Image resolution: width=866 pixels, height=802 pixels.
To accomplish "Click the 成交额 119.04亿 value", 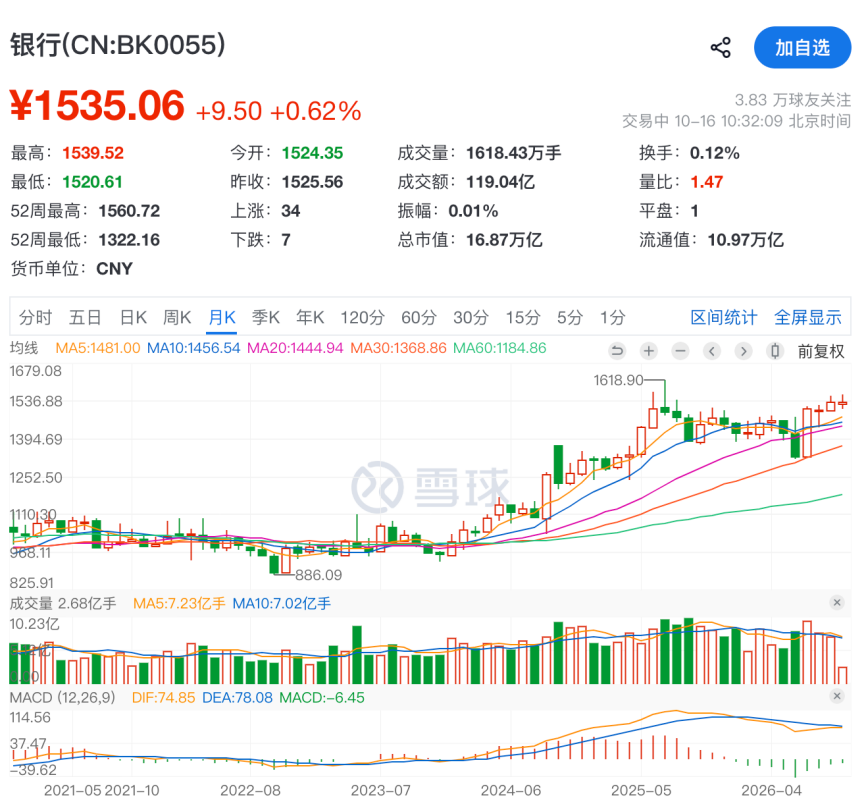I will tap(500, 182).
